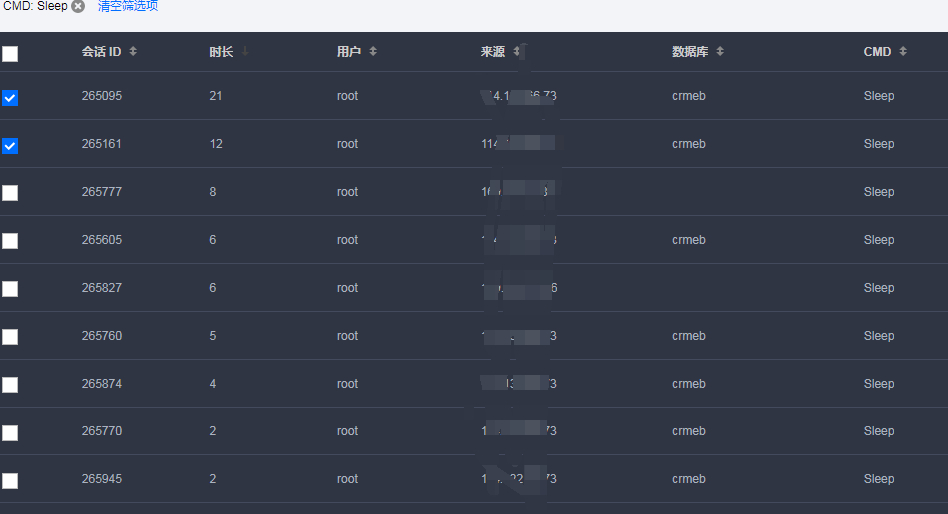
Task: Click the 时长 column header label
Action: pyautogui.click(x=221, y=52)
